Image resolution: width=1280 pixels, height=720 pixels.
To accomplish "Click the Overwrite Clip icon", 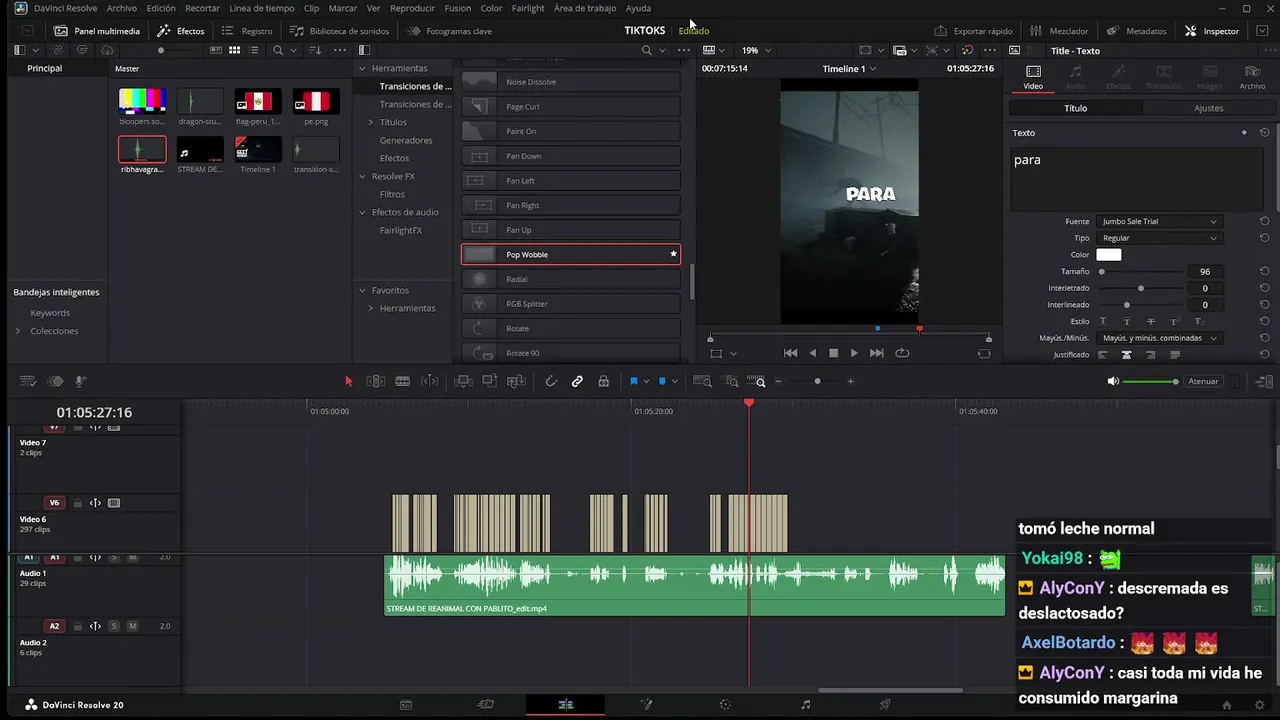I will click(490, 381).
